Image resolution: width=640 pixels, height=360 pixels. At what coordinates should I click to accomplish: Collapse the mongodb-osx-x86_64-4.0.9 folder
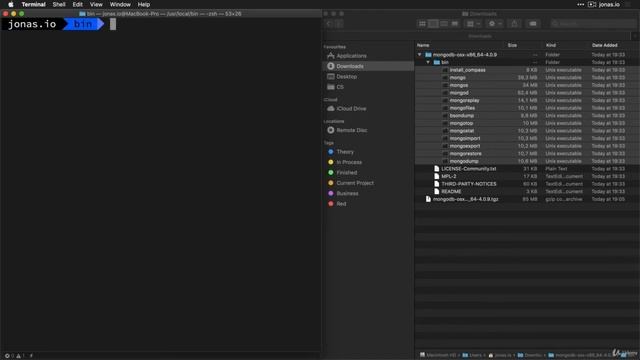point(419,54)
